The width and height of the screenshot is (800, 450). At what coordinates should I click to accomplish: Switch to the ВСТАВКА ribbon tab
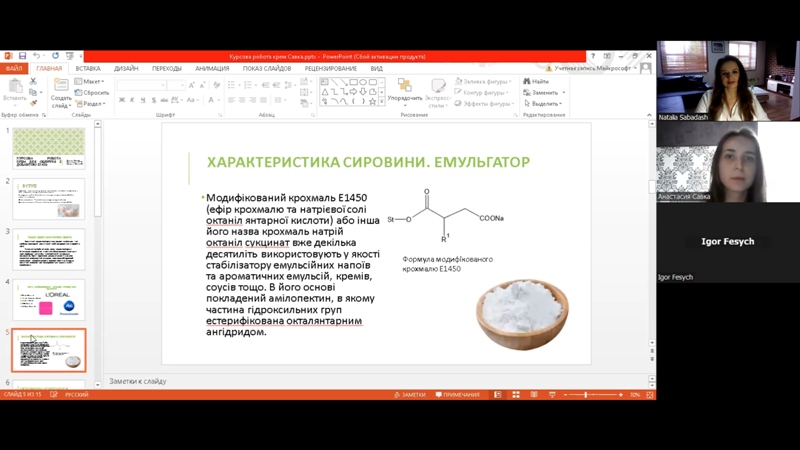point(88,69)
